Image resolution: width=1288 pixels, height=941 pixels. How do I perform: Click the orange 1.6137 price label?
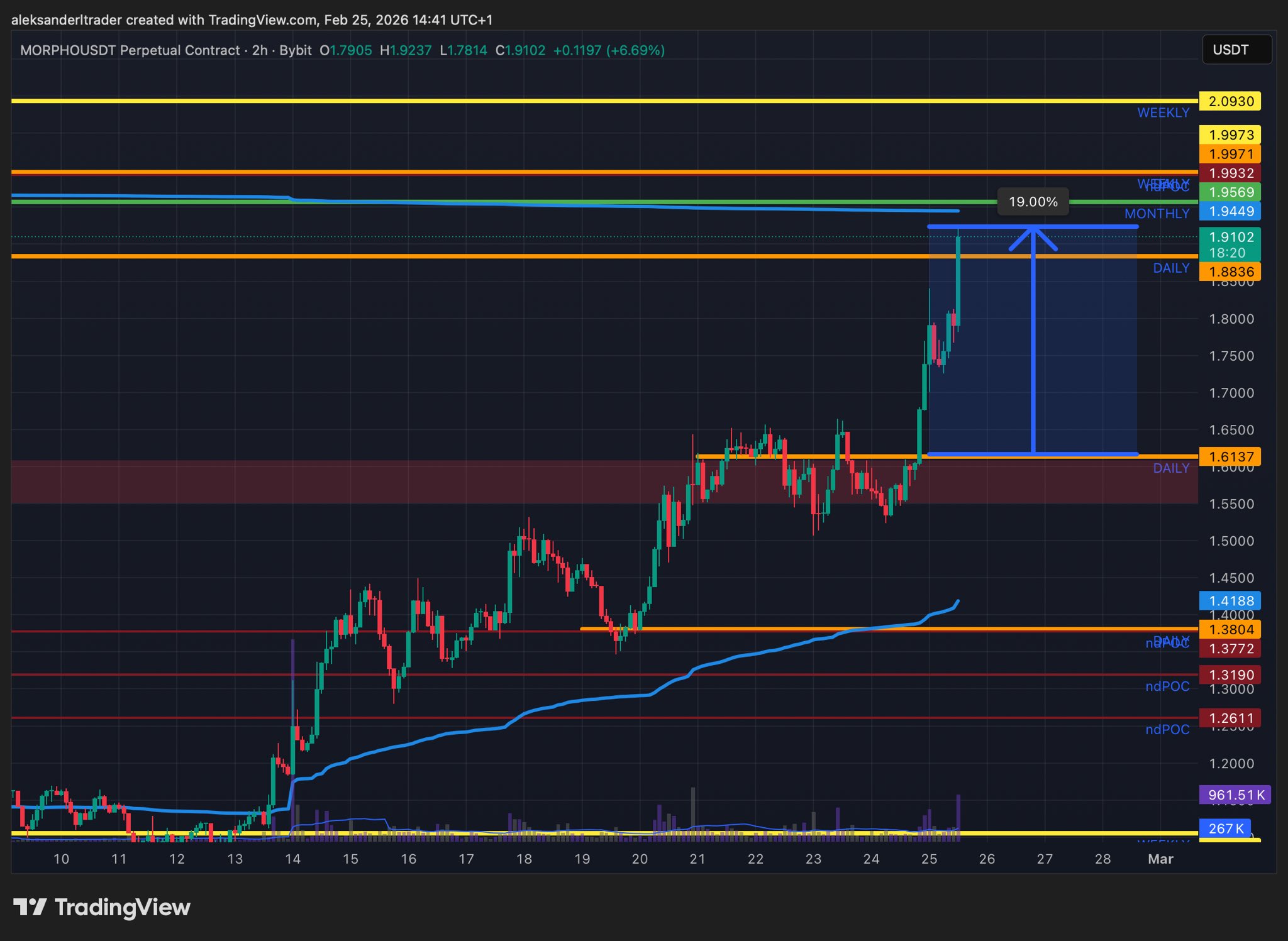pyautogui.click(x=1230, y=457)
